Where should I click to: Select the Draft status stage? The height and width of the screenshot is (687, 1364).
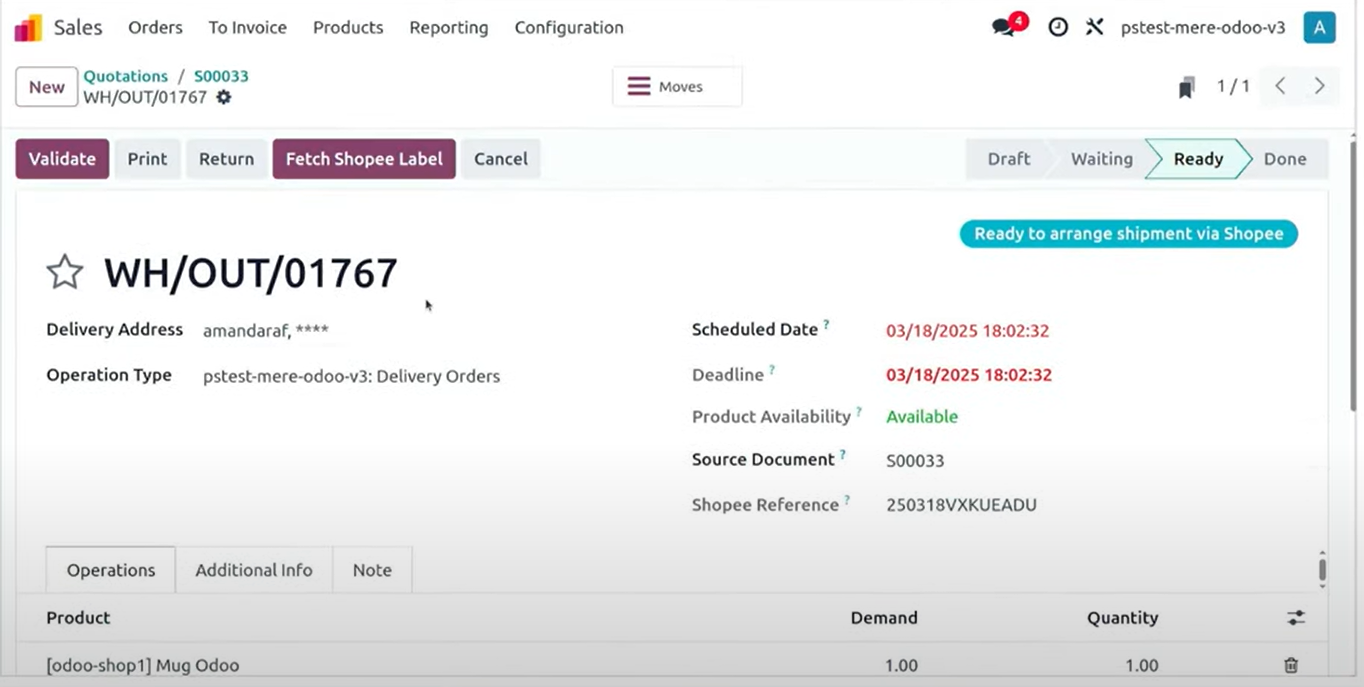1008,159
